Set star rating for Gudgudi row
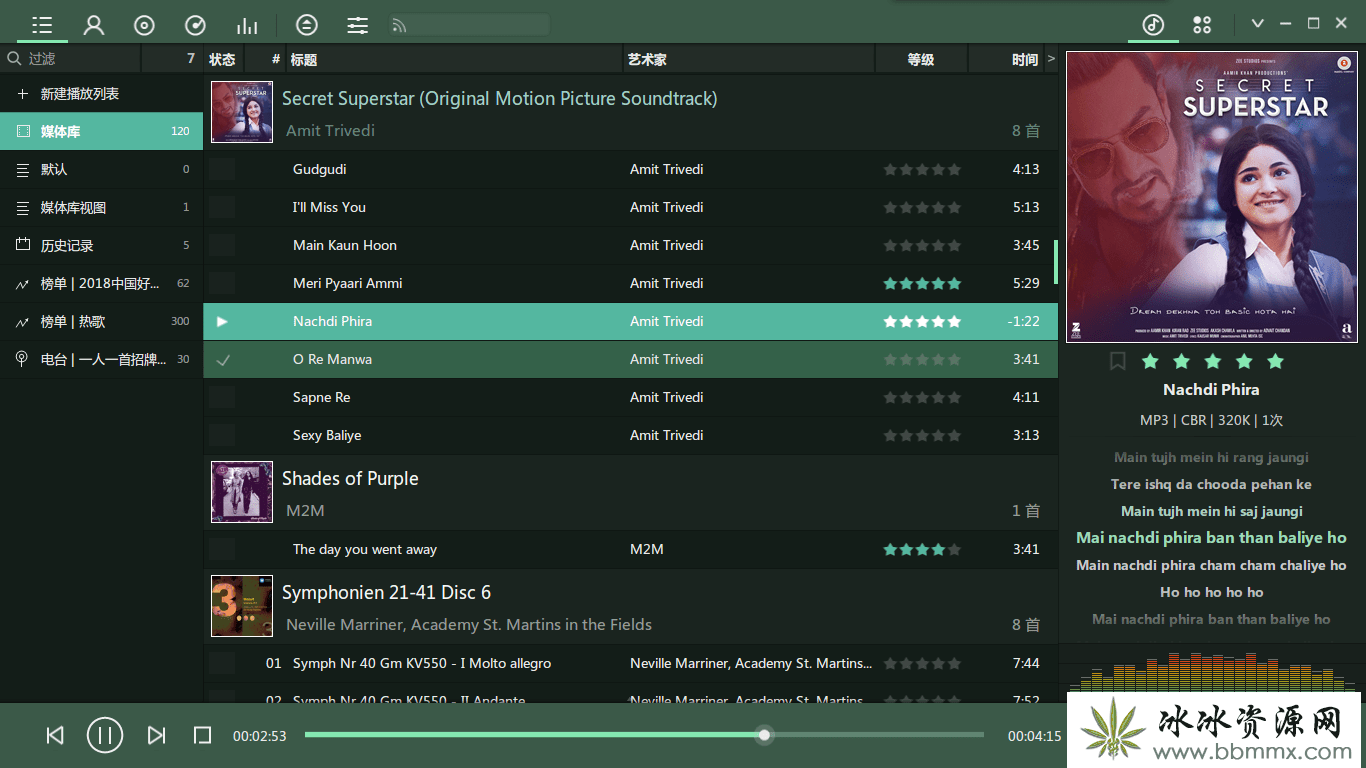 tap(922, 170)
